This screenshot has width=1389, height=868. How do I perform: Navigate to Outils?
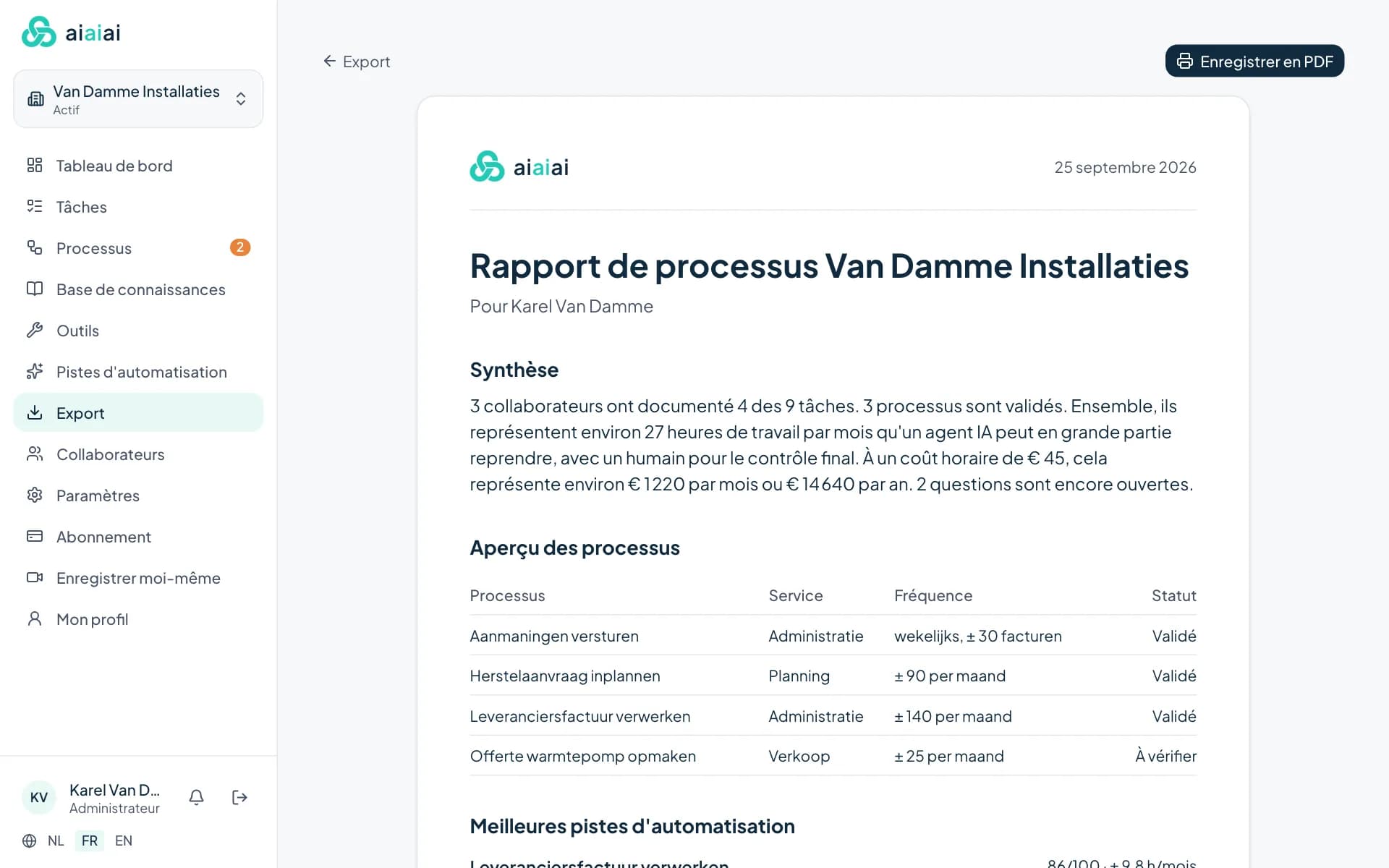pyautogui.click(x=138, y=331)
